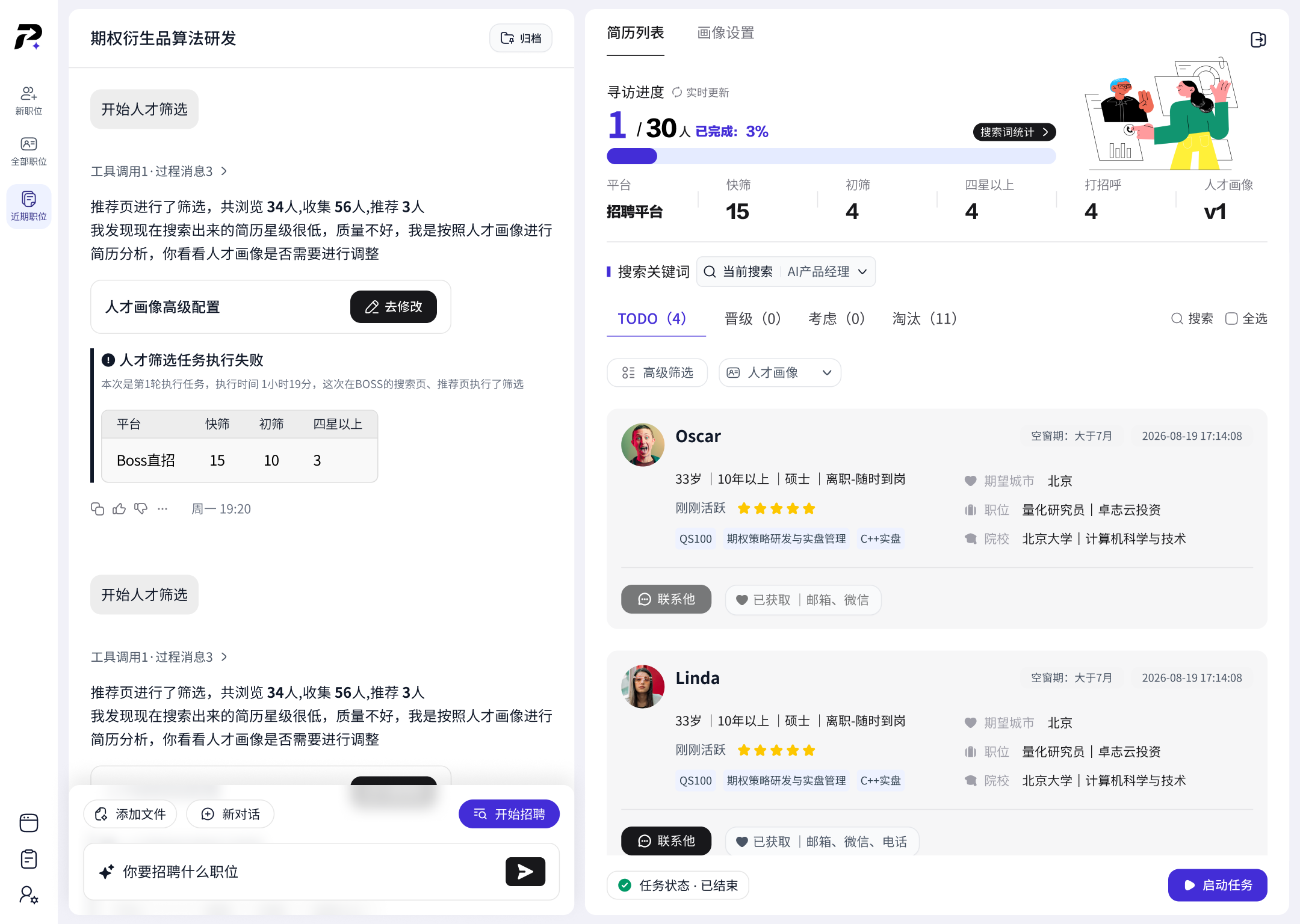The image size is (1300, 924).
Task: Expand the first 工具调用1·过程消息3 chevron
Action: point(224,171)
